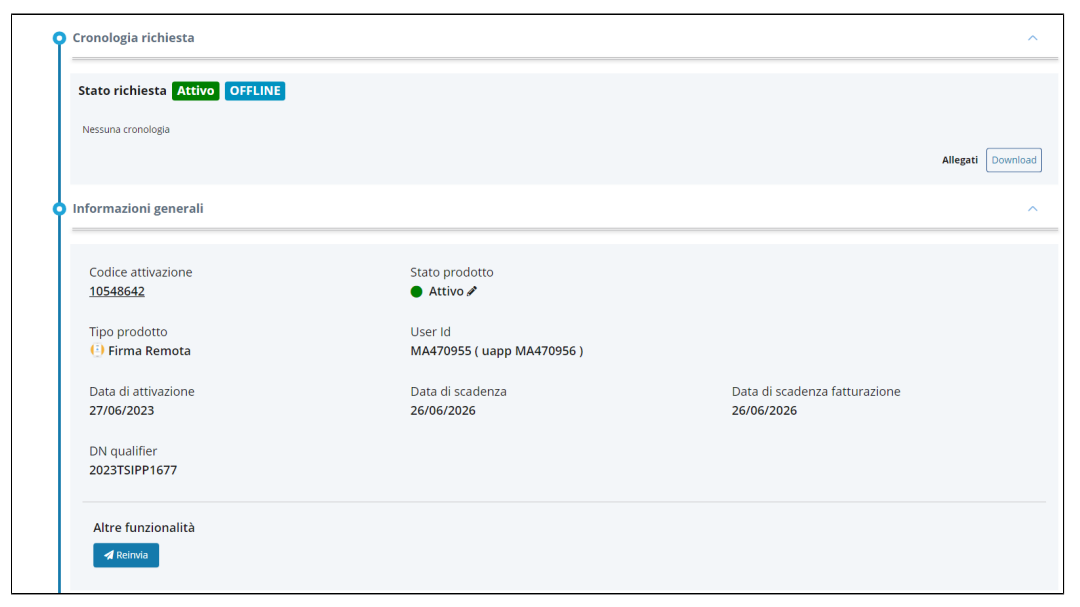
Task: Click the Cronologia richiesta section title
Action: 133,38
